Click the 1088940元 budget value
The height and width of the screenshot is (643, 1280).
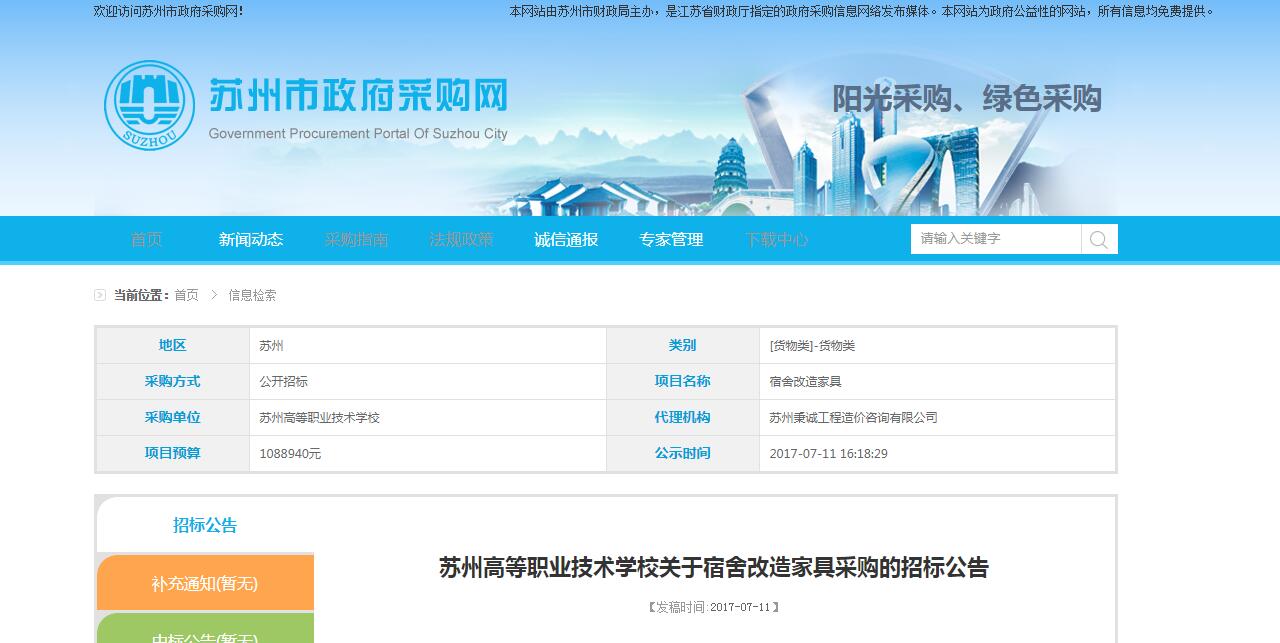click(x=290, y=454)
